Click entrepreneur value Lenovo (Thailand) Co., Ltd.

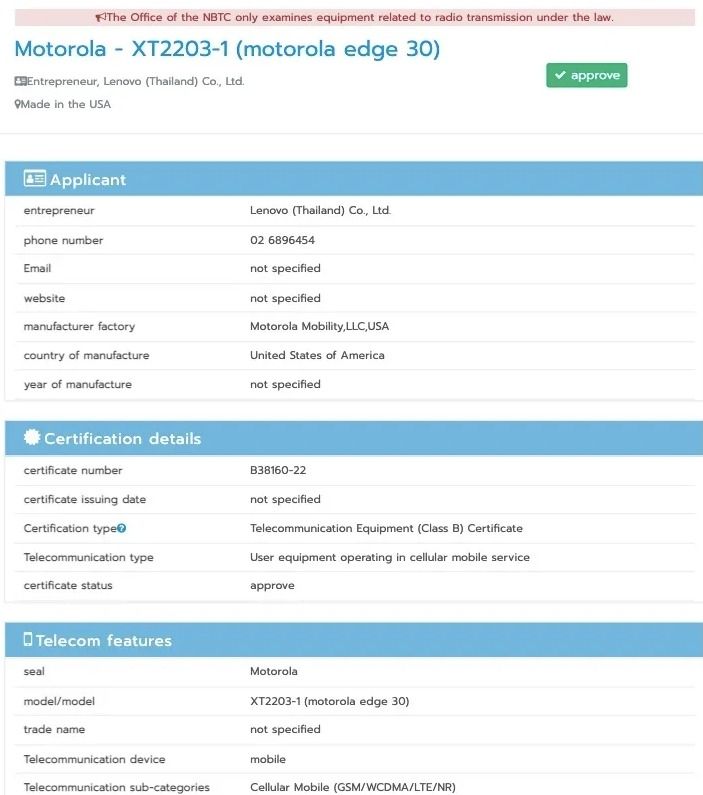[320, 210]
